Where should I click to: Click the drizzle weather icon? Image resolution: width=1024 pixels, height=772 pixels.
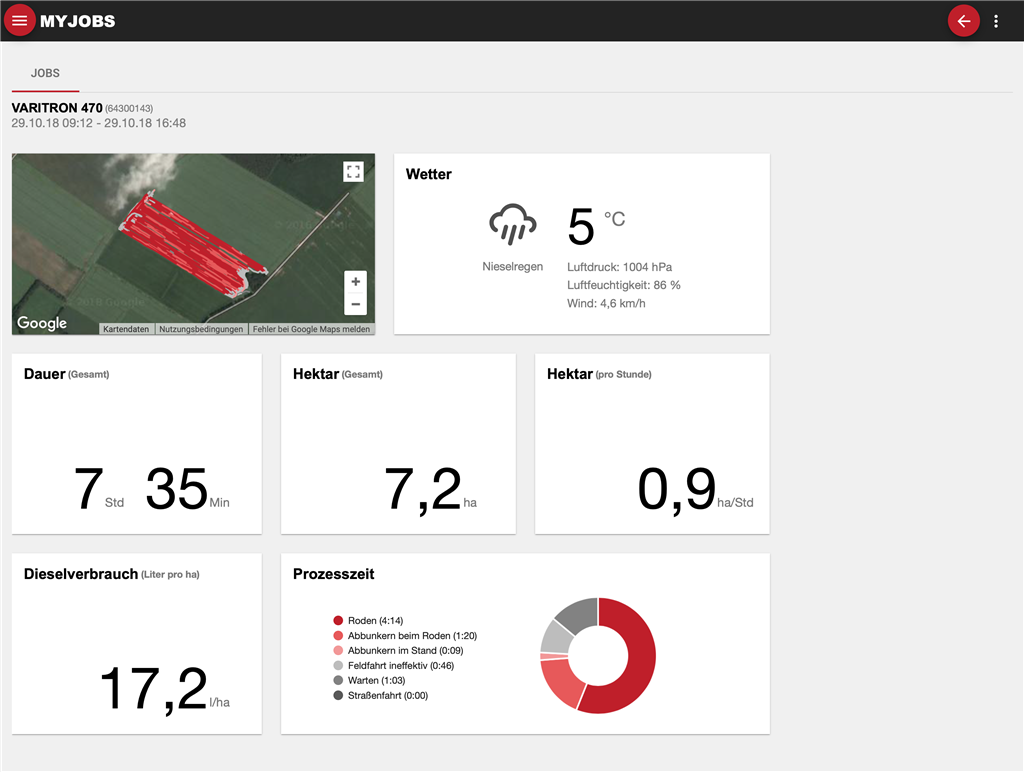pos(513,224)
